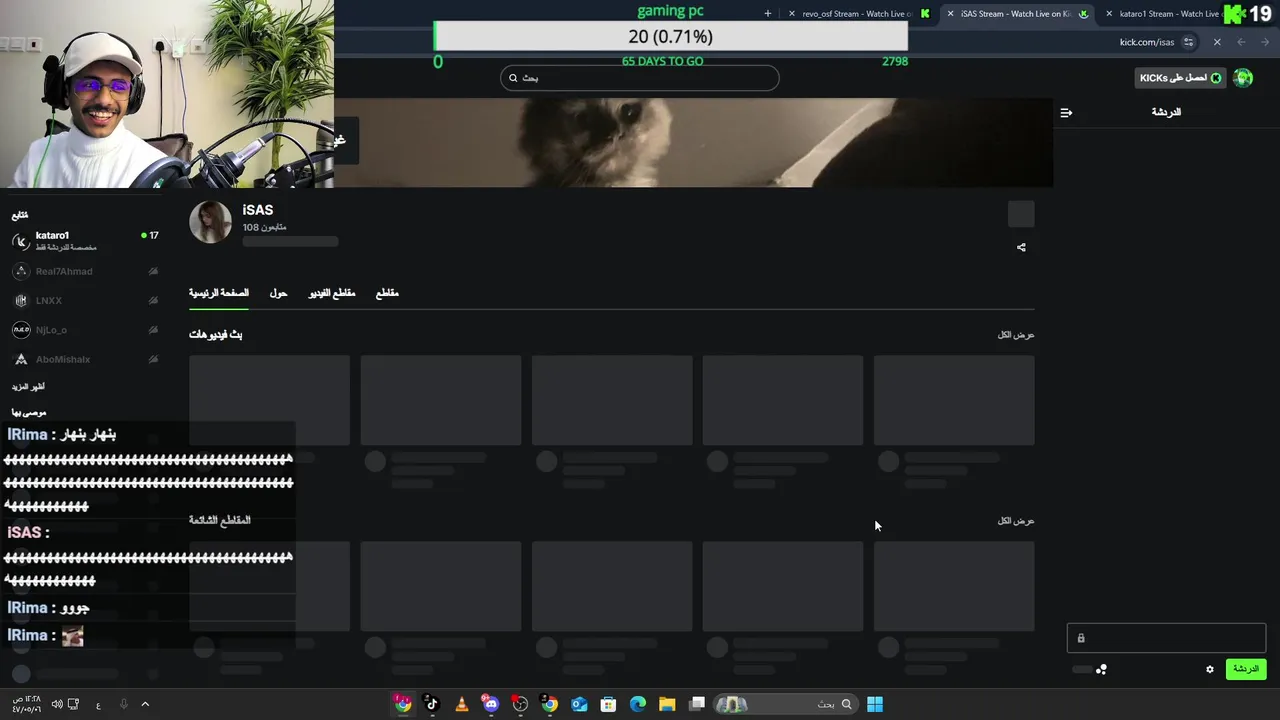This screenshot has height=720, width=1280.
Task: Click the offline icon next to Real7Ahmad
Action: [x=153, y=271]
